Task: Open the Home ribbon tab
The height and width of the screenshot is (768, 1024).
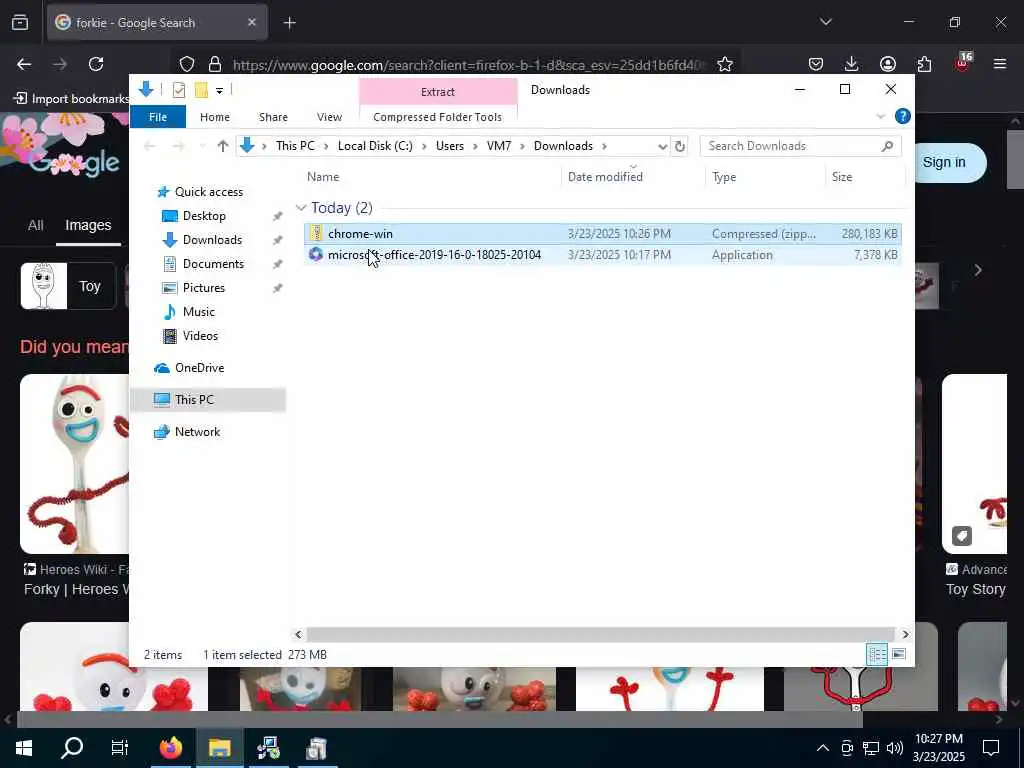Action: point(215,117)
